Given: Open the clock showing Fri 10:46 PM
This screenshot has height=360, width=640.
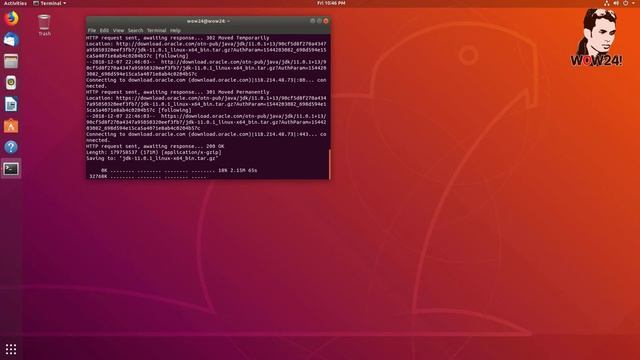Looking at the screenshot, I should coord(331,3).
